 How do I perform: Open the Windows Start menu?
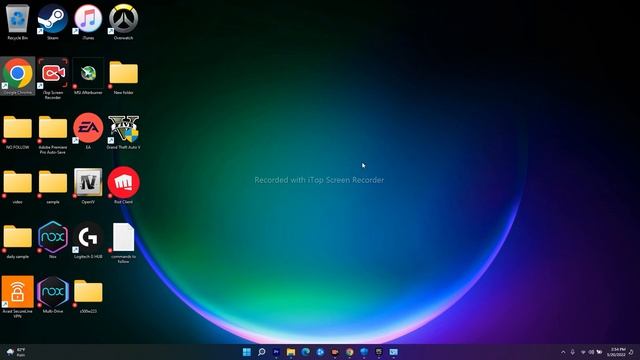tap(247, 352)
